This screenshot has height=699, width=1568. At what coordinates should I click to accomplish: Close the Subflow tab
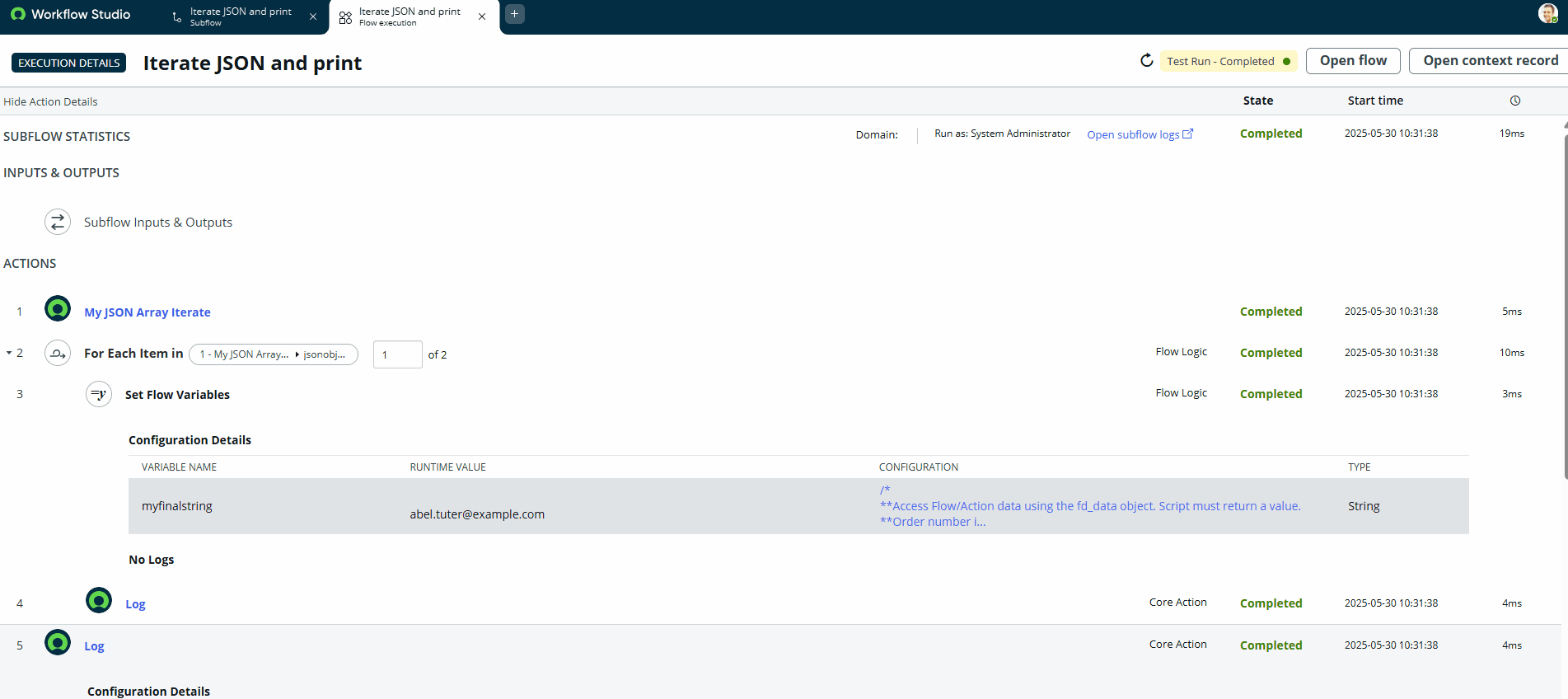(x=313, y=16)
